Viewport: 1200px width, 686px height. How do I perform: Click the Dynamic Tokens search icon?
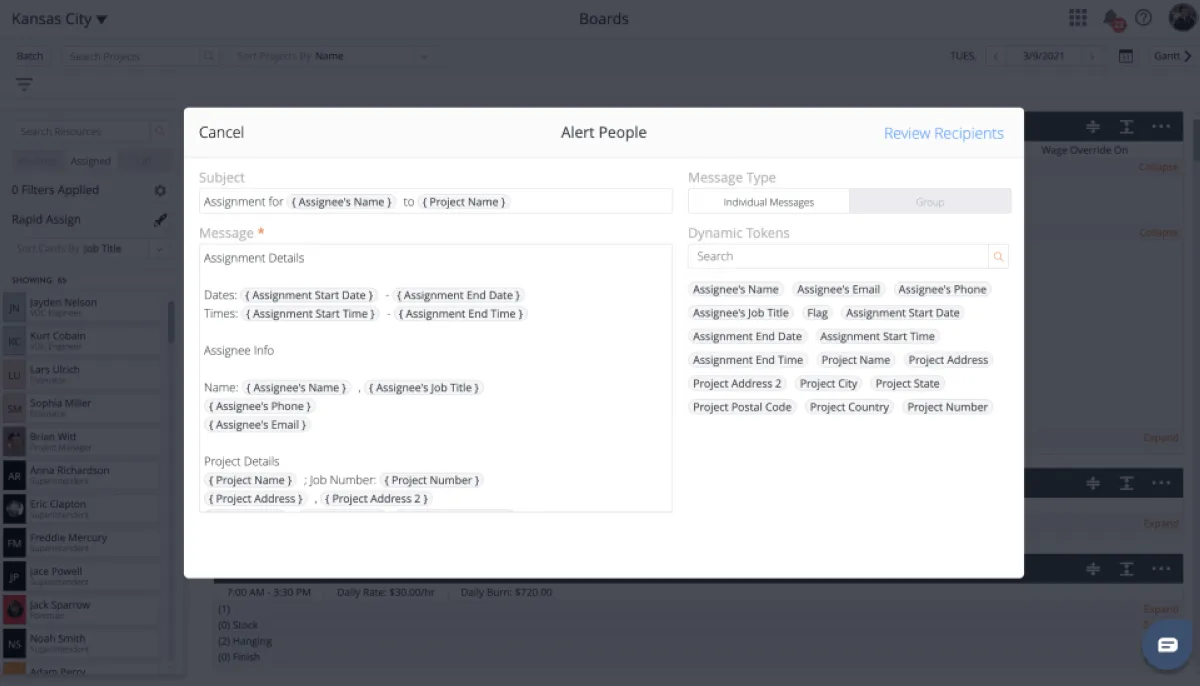[997, 257]
